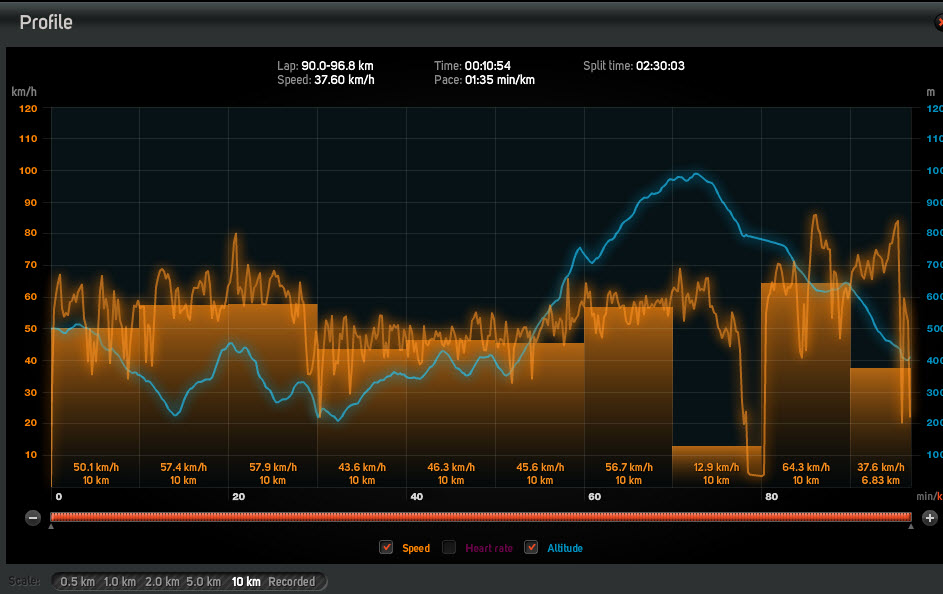Enable the Heart rate checkbox
Screen dimensions: 943x594
pos(449,547)
